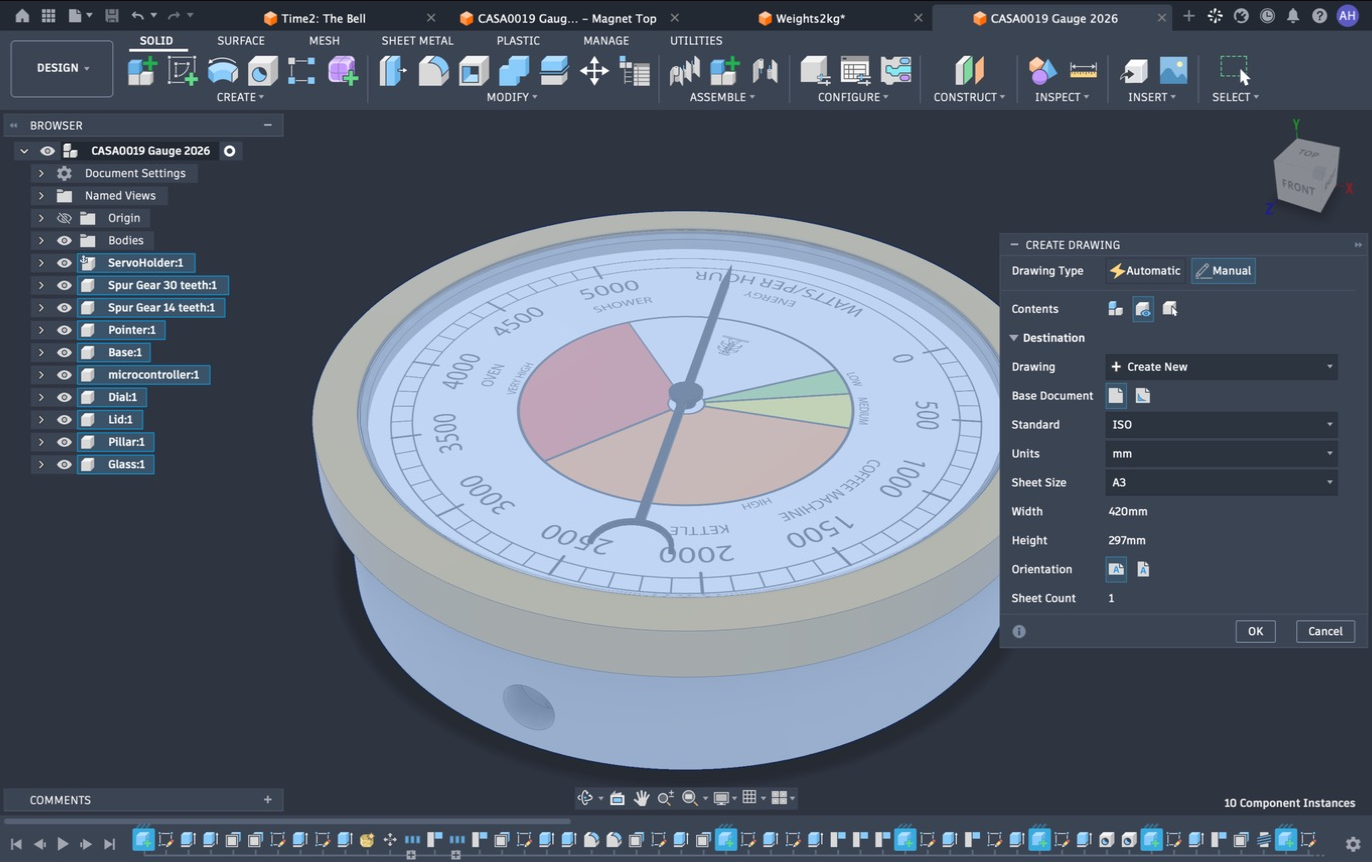
Task: Click the FRONT face of ViewCube
Action: [x=1299, y=187]
